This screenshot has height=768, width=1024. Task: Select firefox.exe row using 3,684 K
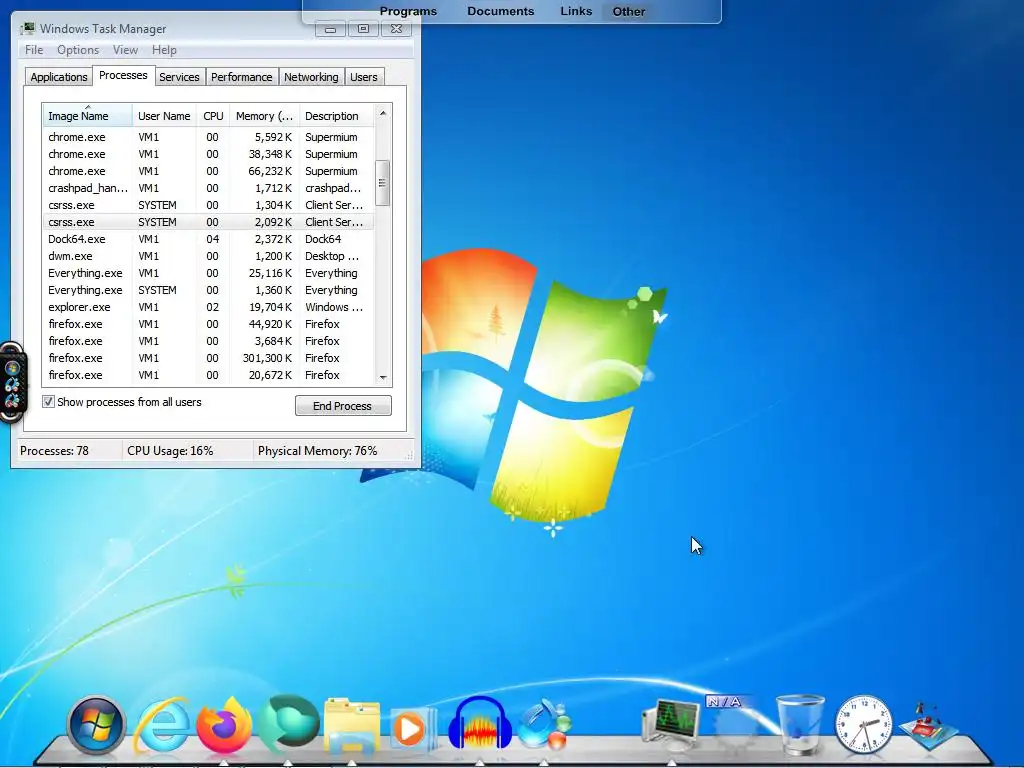208,341
